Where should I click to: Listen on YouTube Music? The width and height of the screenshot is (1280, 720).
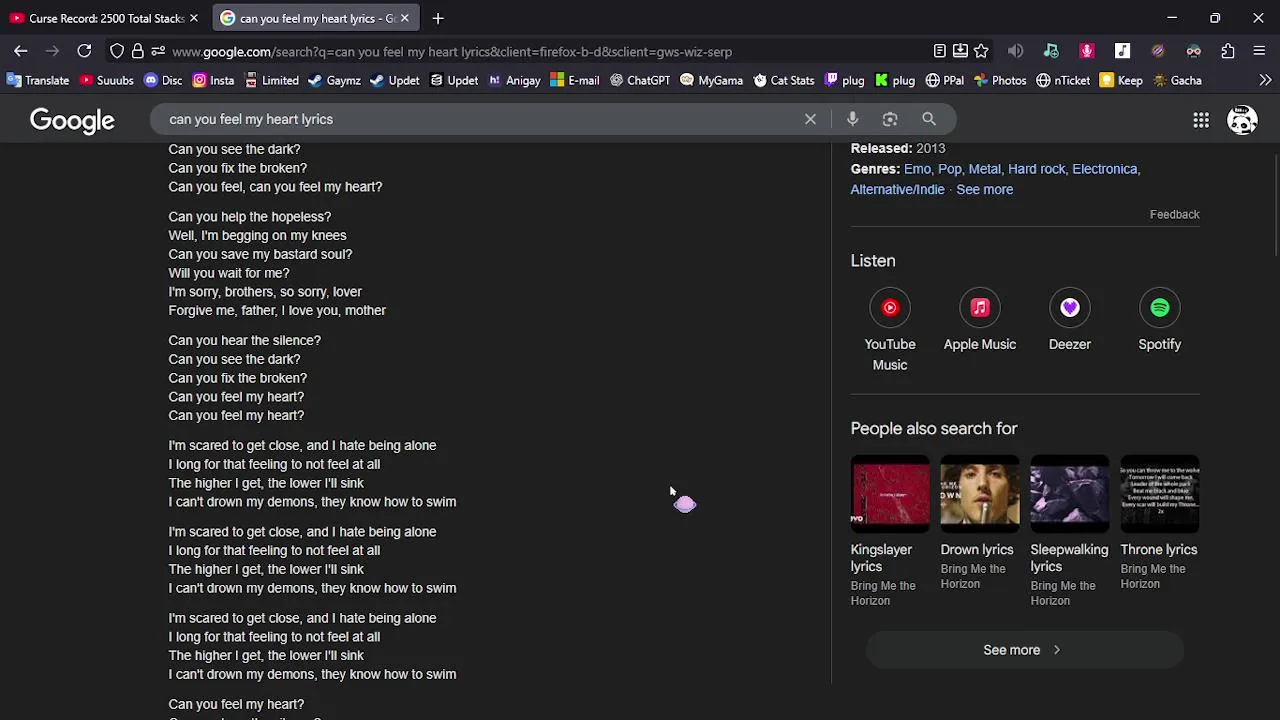[x=890, y=330]
